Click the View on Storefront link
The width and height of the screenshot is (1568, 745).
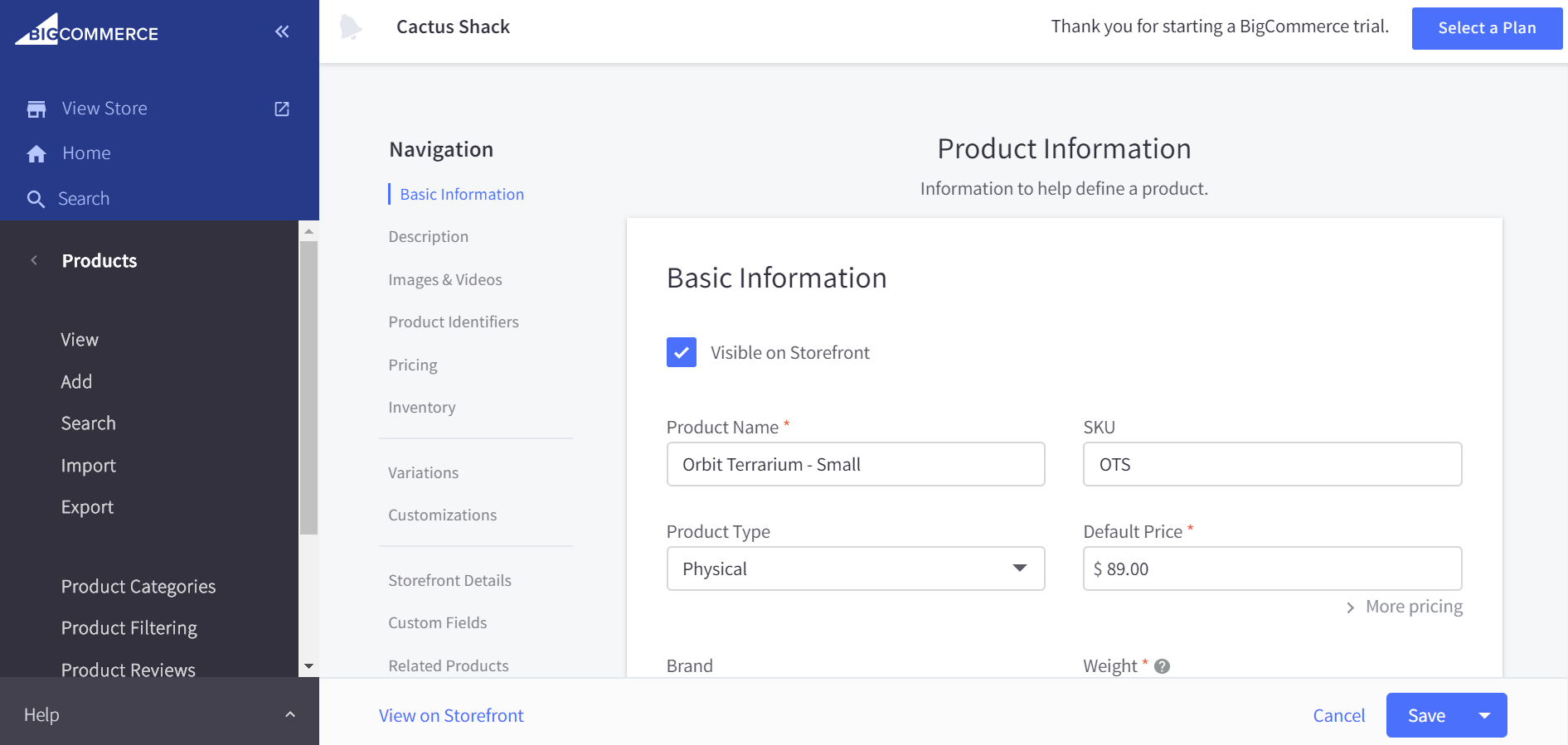pyautogui.click(x=451, y=715)
